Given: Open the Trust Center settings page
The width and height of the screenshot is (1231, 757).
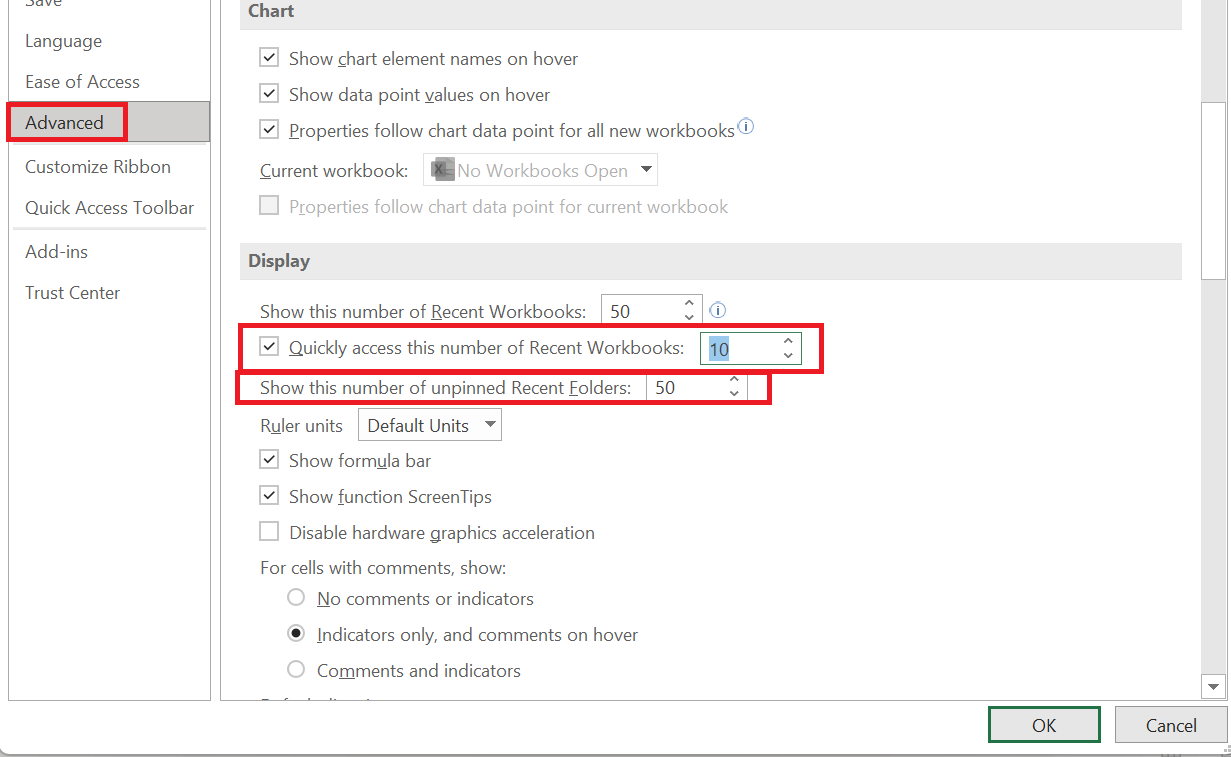Looking at the screenshot, I should click(x=72, y=292).
